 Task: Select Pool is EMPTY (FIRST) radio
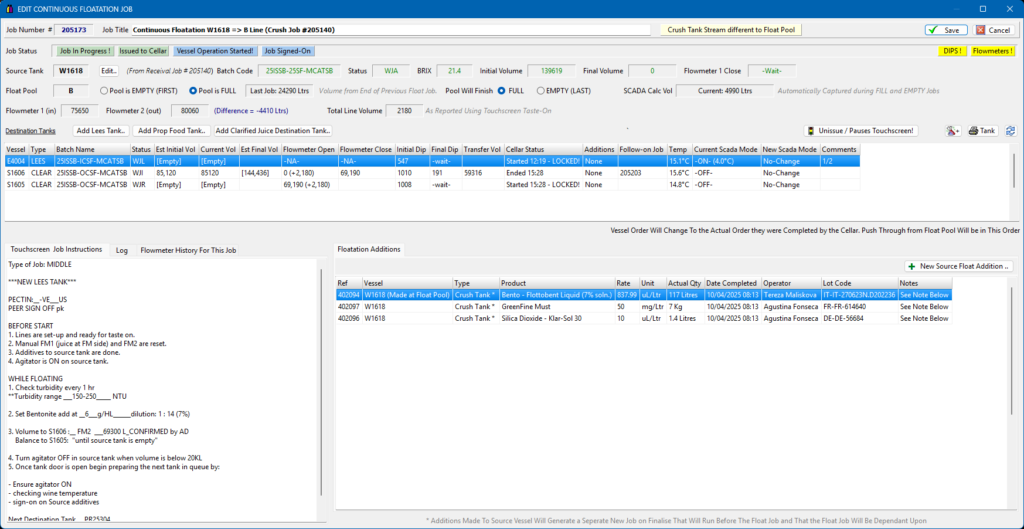click(x=104, y=90)
